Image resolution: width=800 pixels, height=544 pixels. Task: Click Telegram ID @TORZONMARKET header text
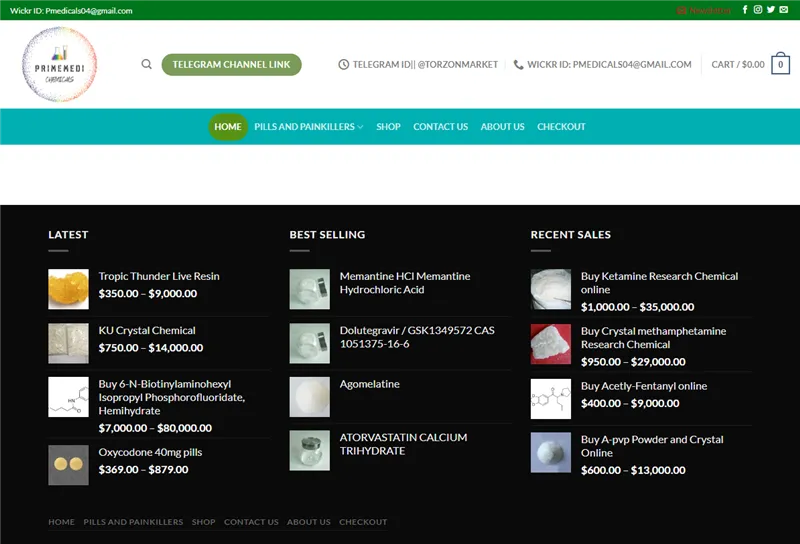coord(425,64)
